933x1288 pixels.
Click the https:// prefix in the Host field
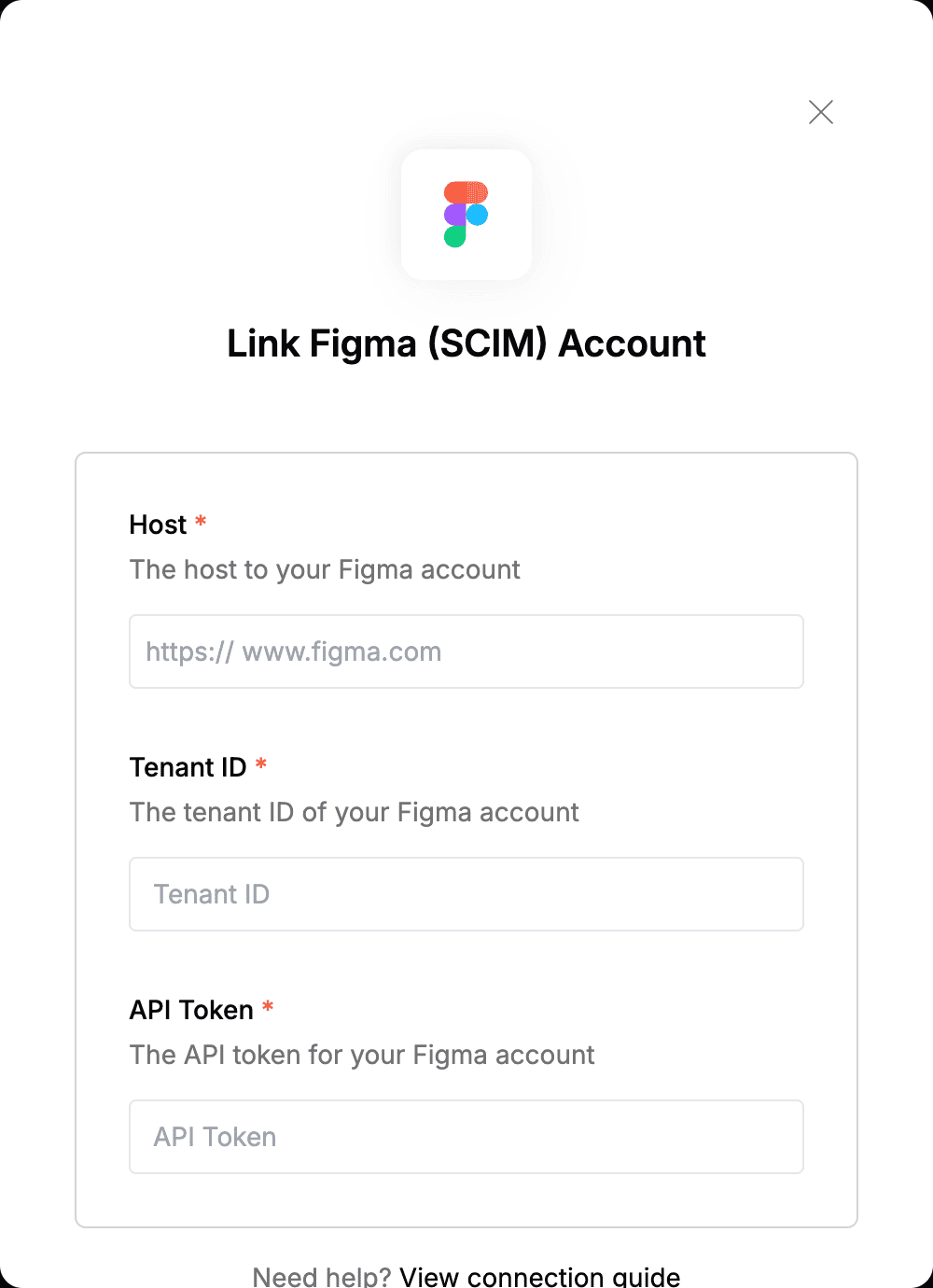[189, 651]
